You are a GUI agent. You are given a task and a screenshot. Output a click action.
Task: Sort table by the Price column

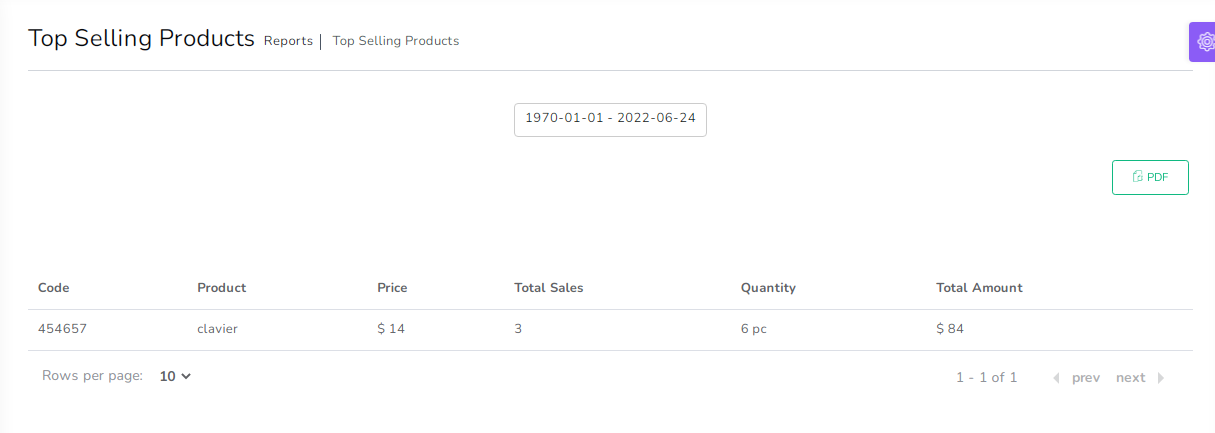coord(392,288)
